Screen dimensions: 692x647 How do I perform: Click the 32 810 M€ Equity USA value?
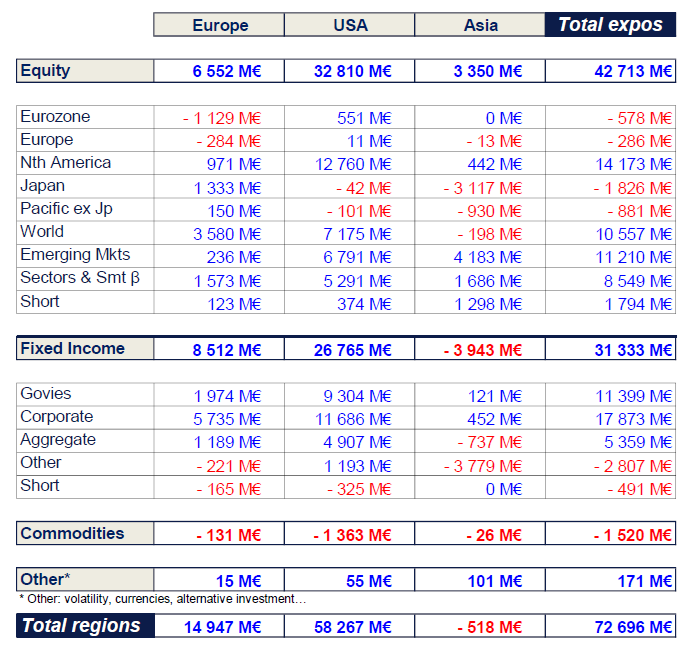pos(349,71)
